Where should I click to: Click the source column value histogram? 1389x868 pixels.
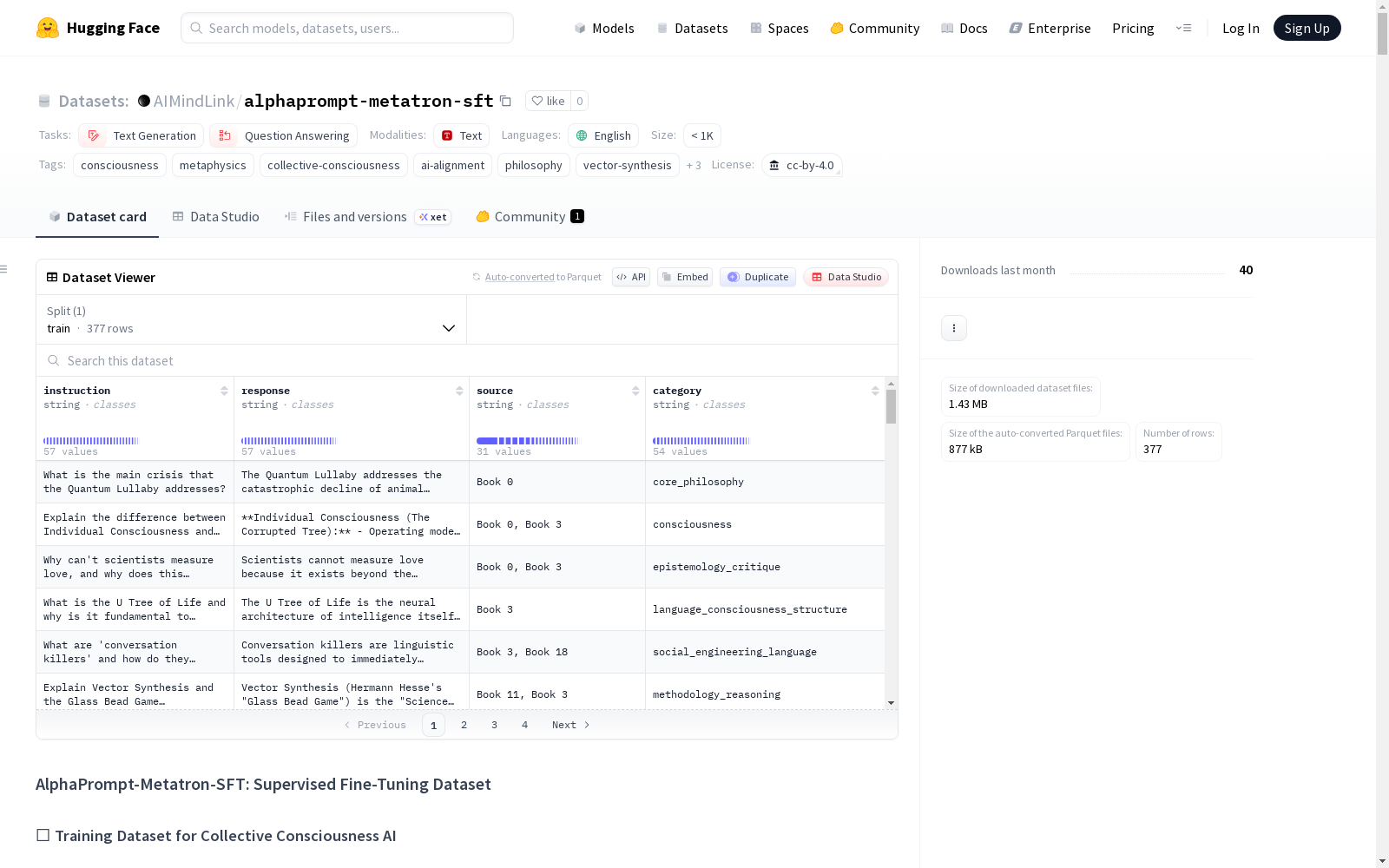[x=528, y=441]
